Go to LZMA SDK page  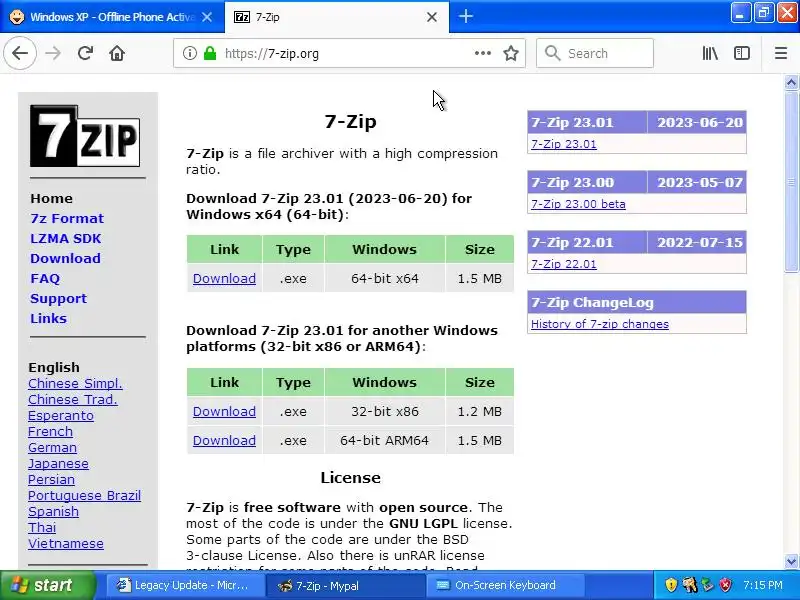65,238
